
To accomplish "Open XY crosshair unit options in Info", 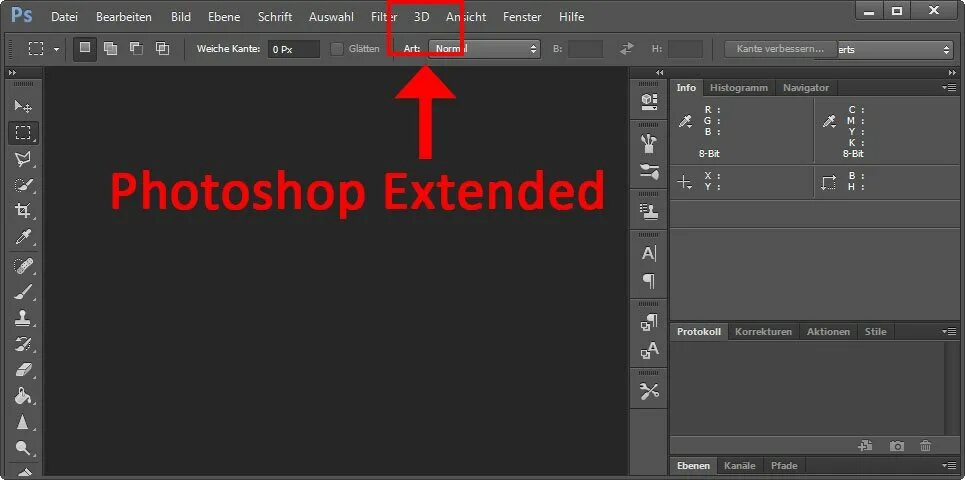I will [x=685, y=182].
